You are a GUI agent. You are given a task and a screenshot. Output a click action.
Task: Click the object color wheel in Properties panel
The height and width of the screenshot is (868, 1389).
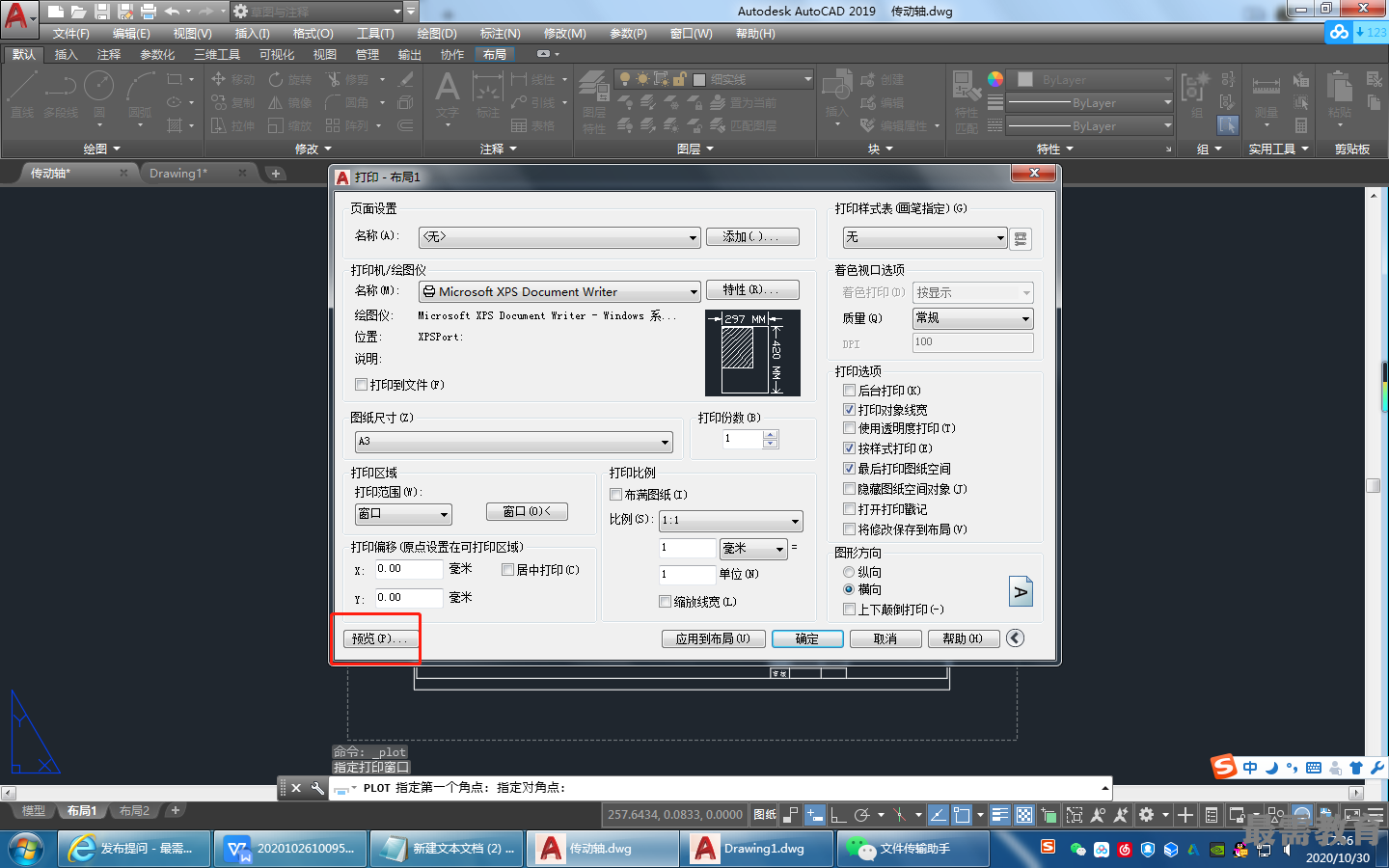coord(995,79)
